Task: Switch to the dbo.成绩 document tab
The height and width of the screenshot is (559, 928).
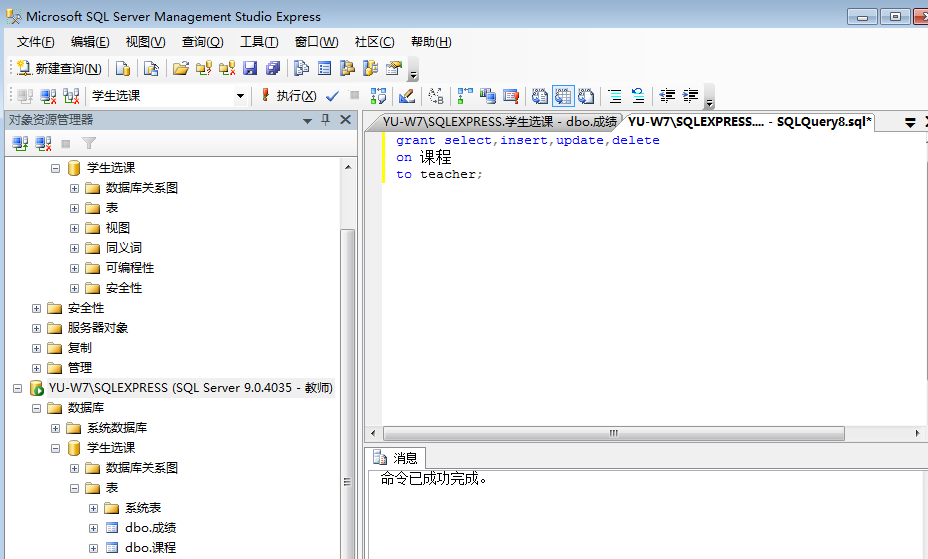Action: (x=499, y=122)
